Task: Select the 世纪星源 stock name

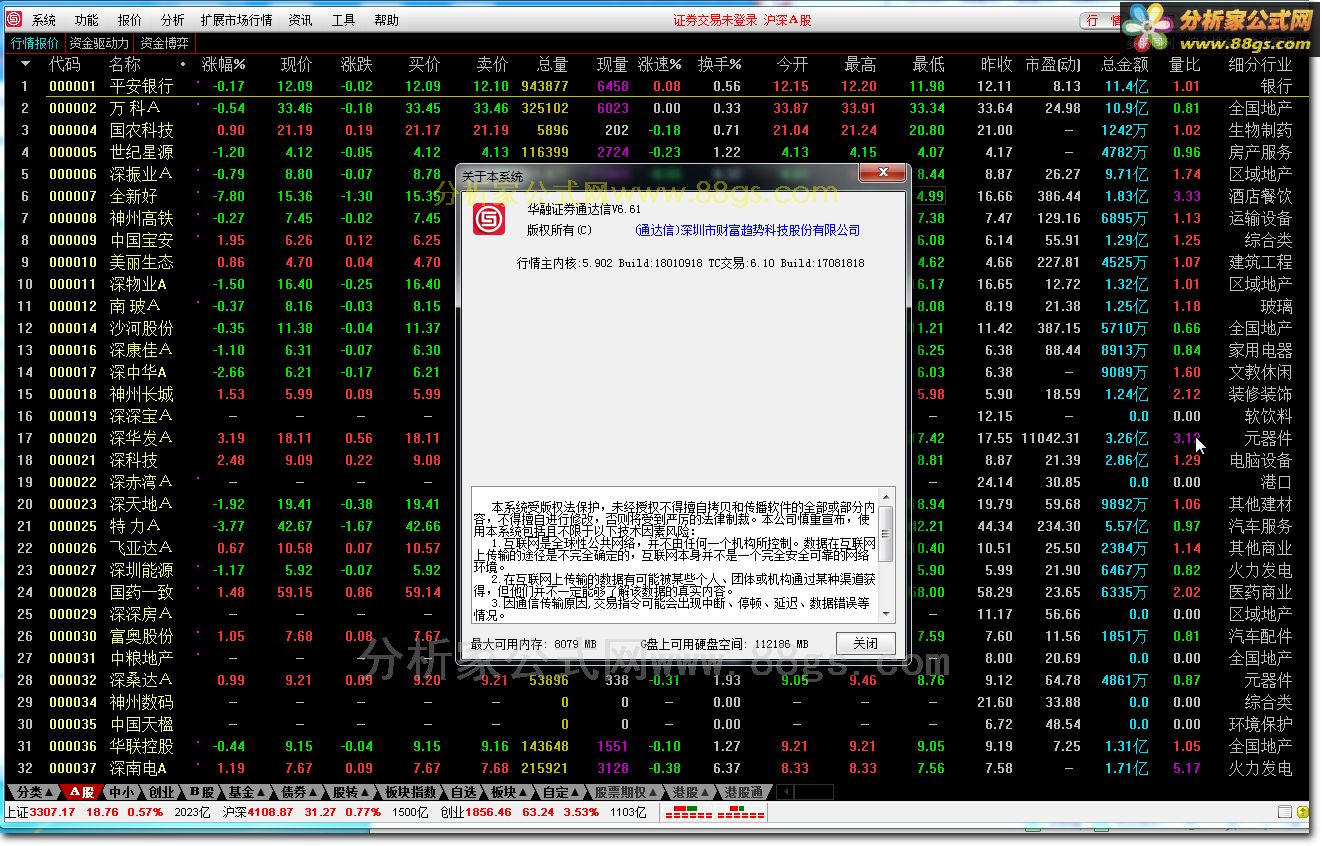Action: pyautogui.click(x=141, y=153)
